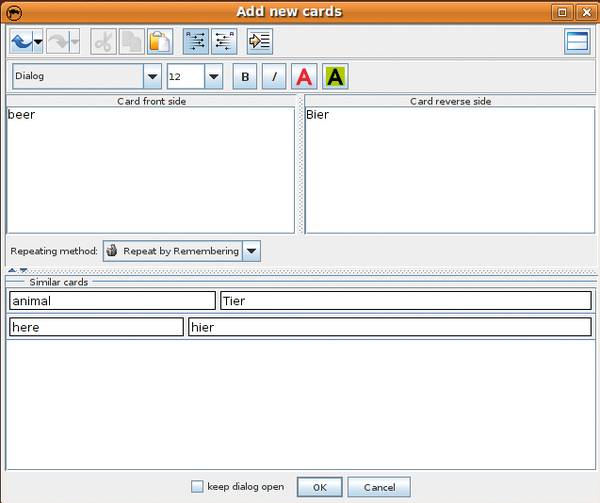Viewport: 600px width, 503px height.
Task: Enable the keep dialog open checkbox
Action: 197,487
